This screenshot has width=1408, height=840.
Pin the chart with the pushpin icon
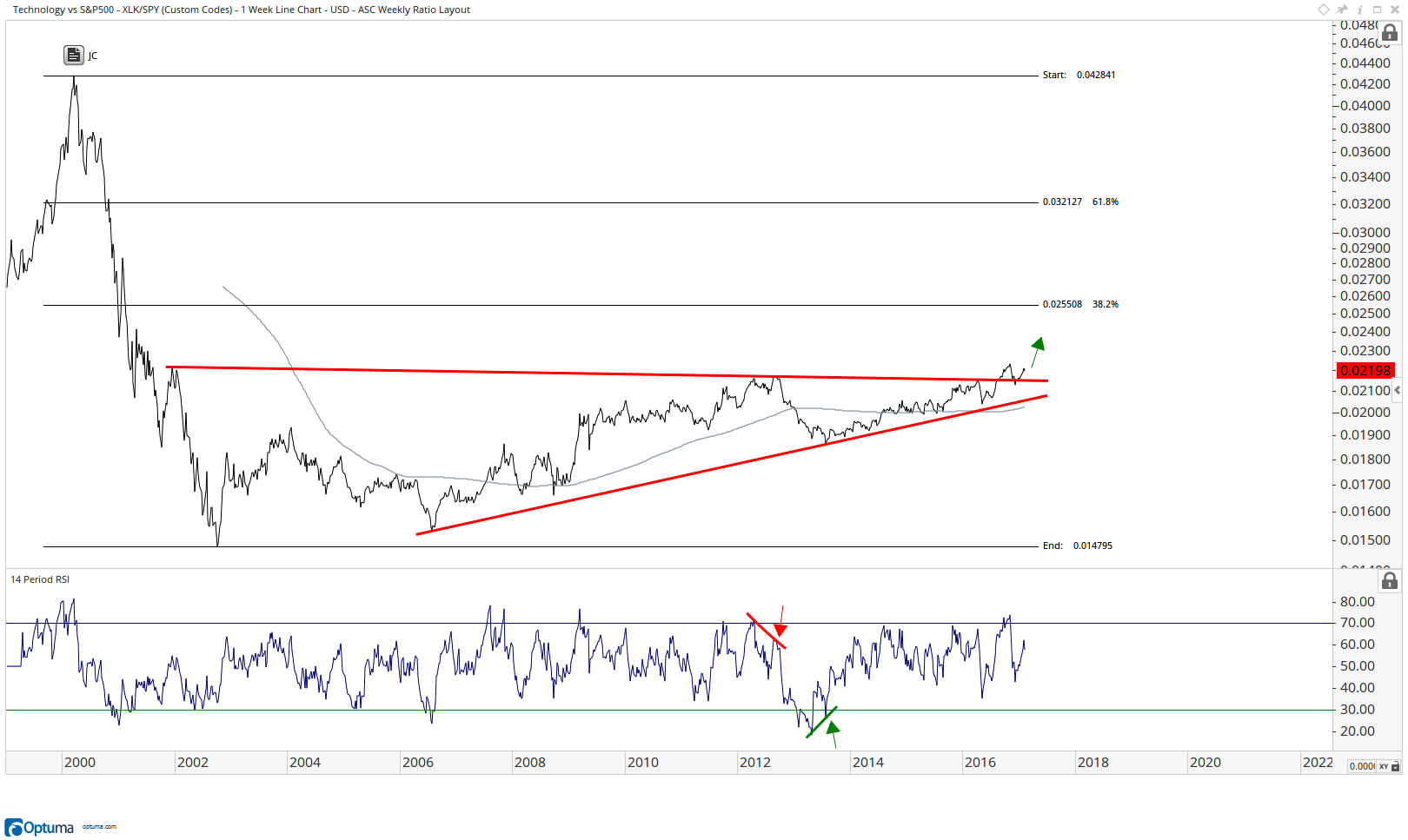(x=1342, y=10)
